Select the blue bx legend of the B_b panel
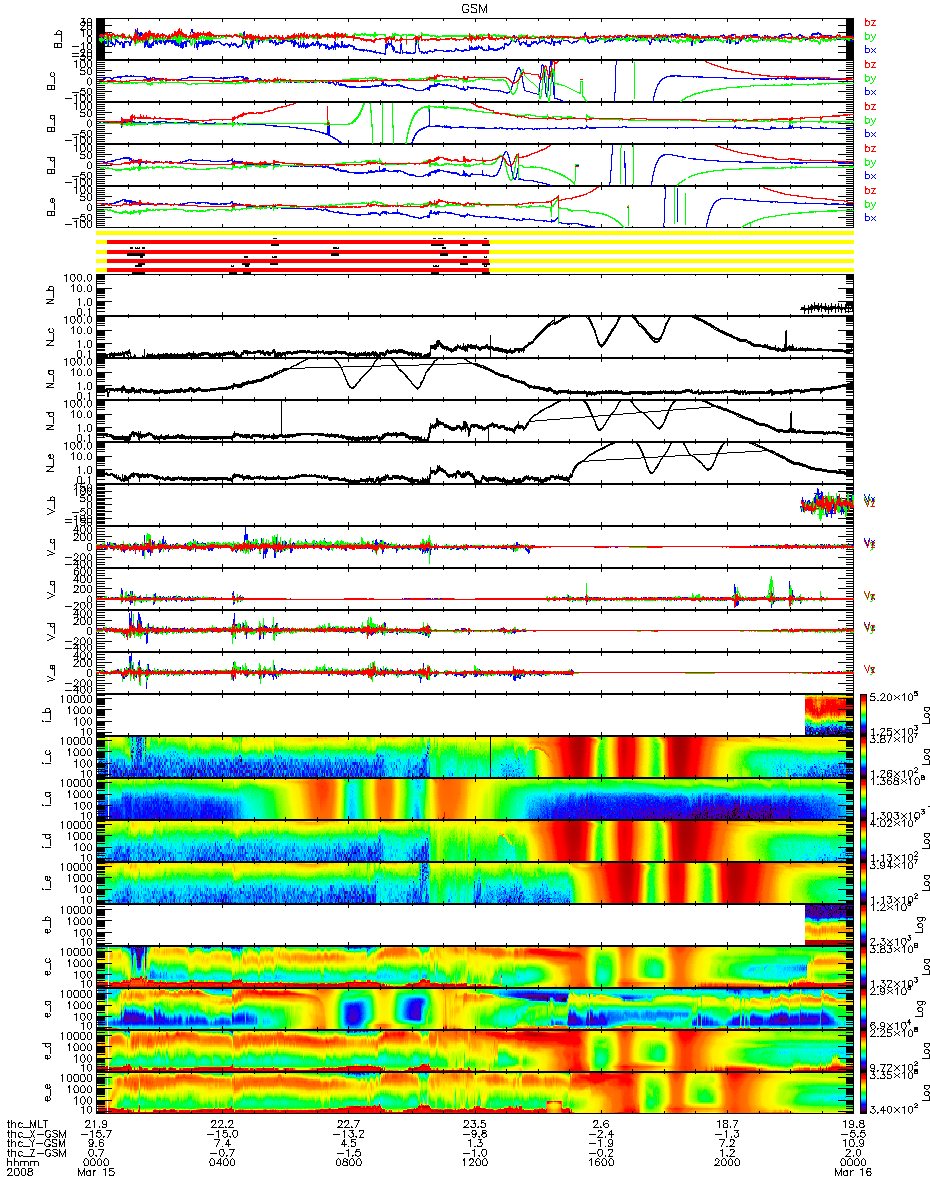 pyautogui.click(x=870, y=48)
